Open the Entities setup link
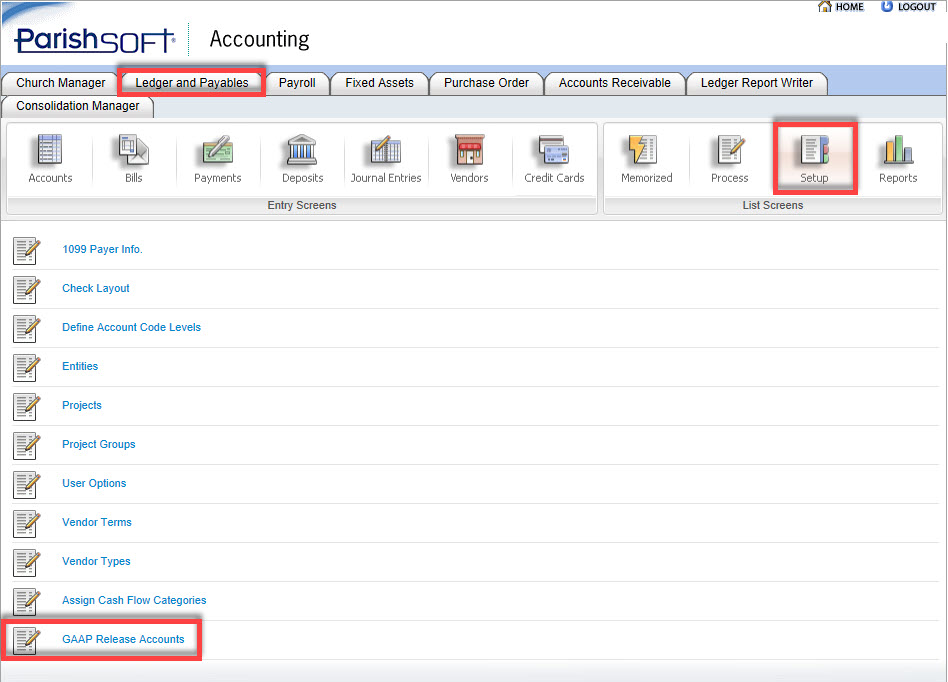948x682 pixels. [x=80, y=366]
